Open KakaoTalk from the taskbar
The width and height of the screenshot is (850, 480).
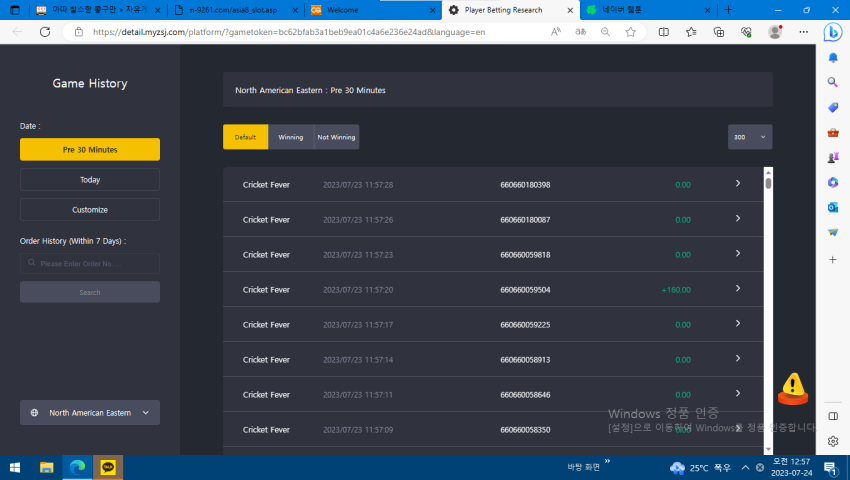pos(108,467)
